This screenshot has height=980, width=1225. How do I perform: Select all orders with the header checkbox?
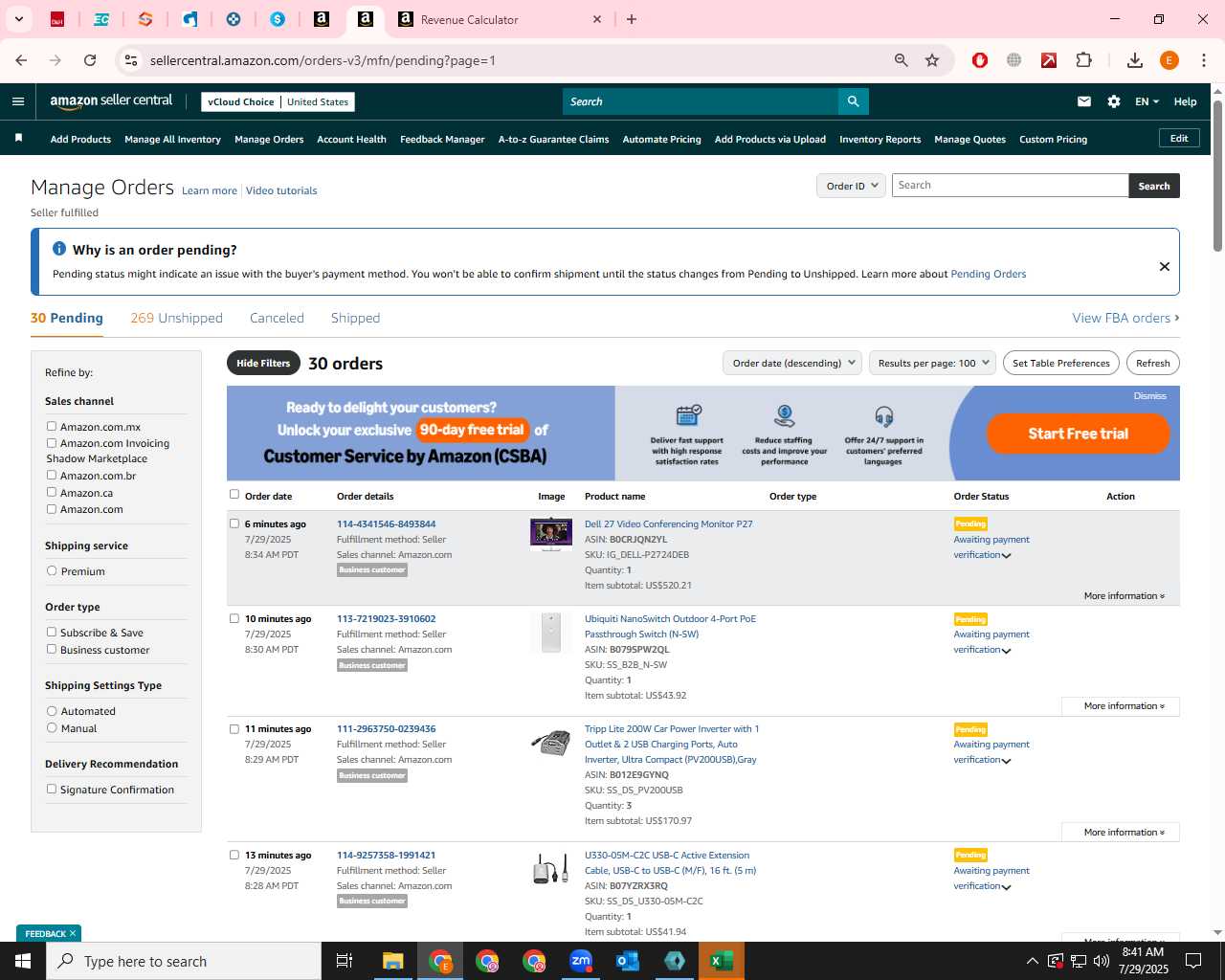pos(234,495)
